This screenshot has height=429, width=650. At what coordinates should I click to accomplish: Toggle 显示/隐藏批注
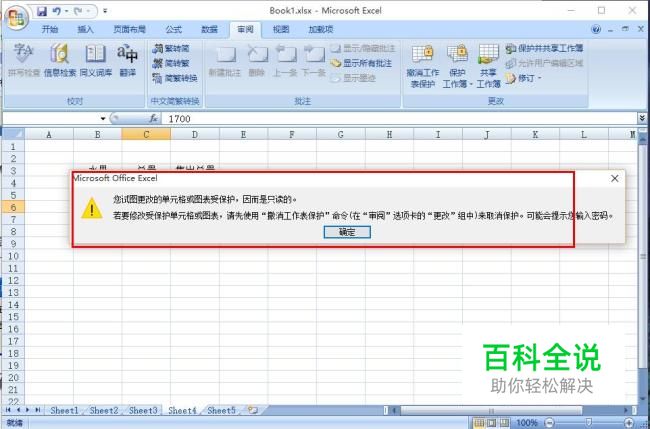point(363,48)
